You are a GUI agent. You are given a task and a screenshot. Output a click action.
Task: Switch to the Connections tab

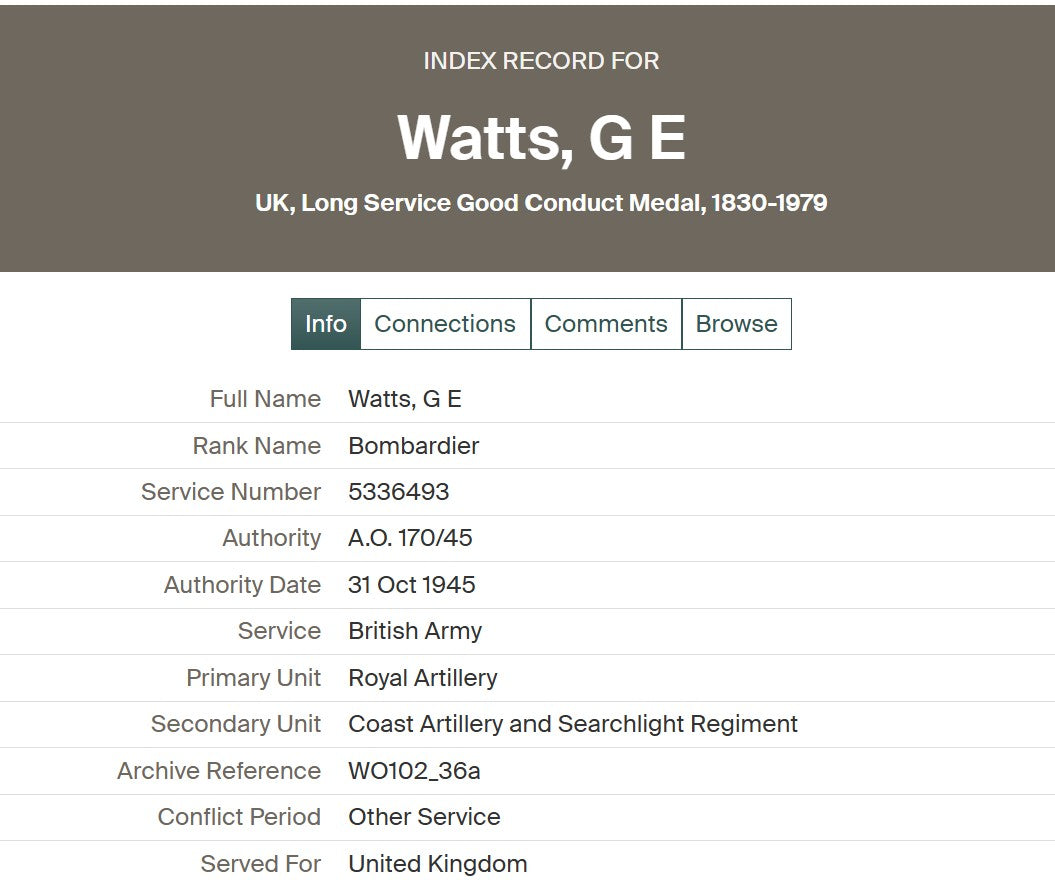click(445, 324)
